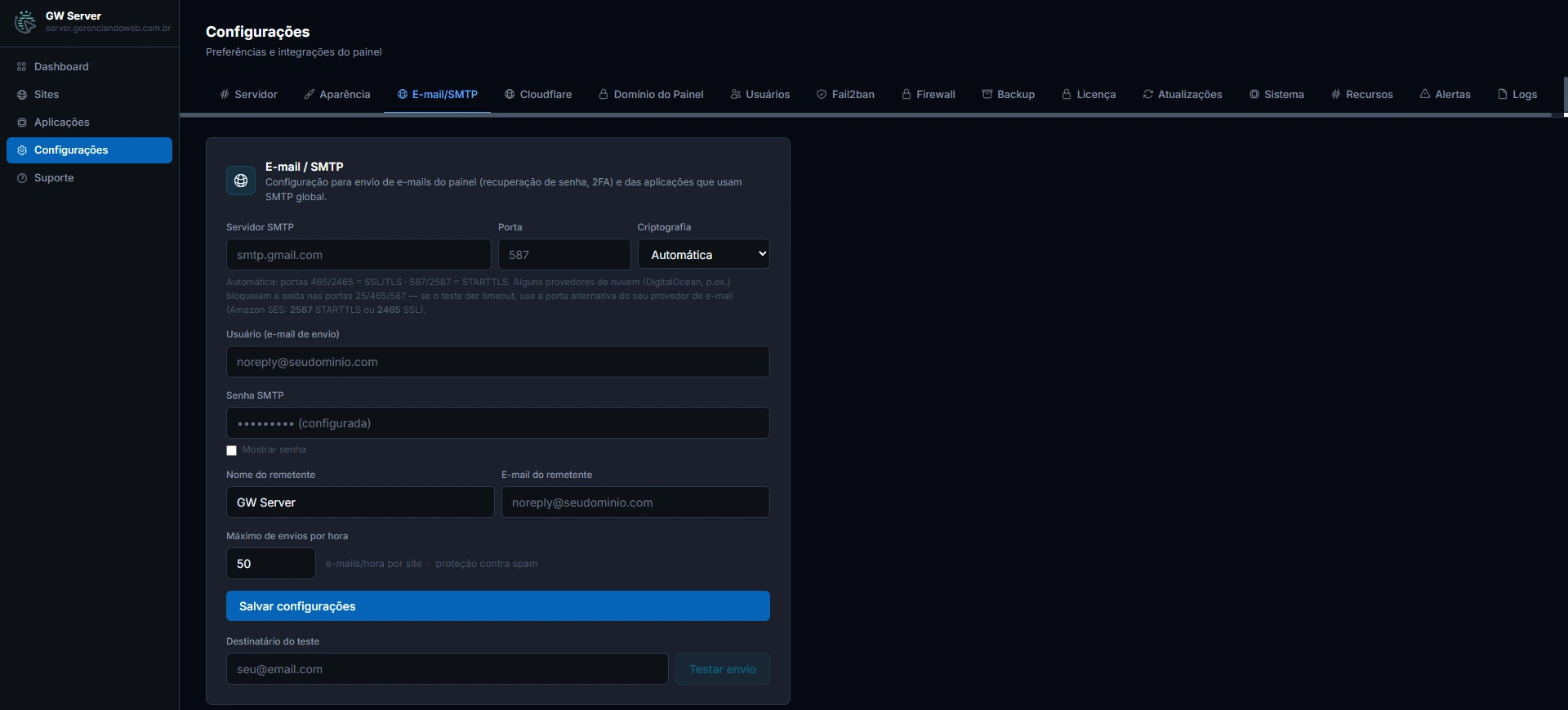The image size is (1568, 710).
Task: Click the archive icon beside Backup tab
Action: (x=987, y=94)
